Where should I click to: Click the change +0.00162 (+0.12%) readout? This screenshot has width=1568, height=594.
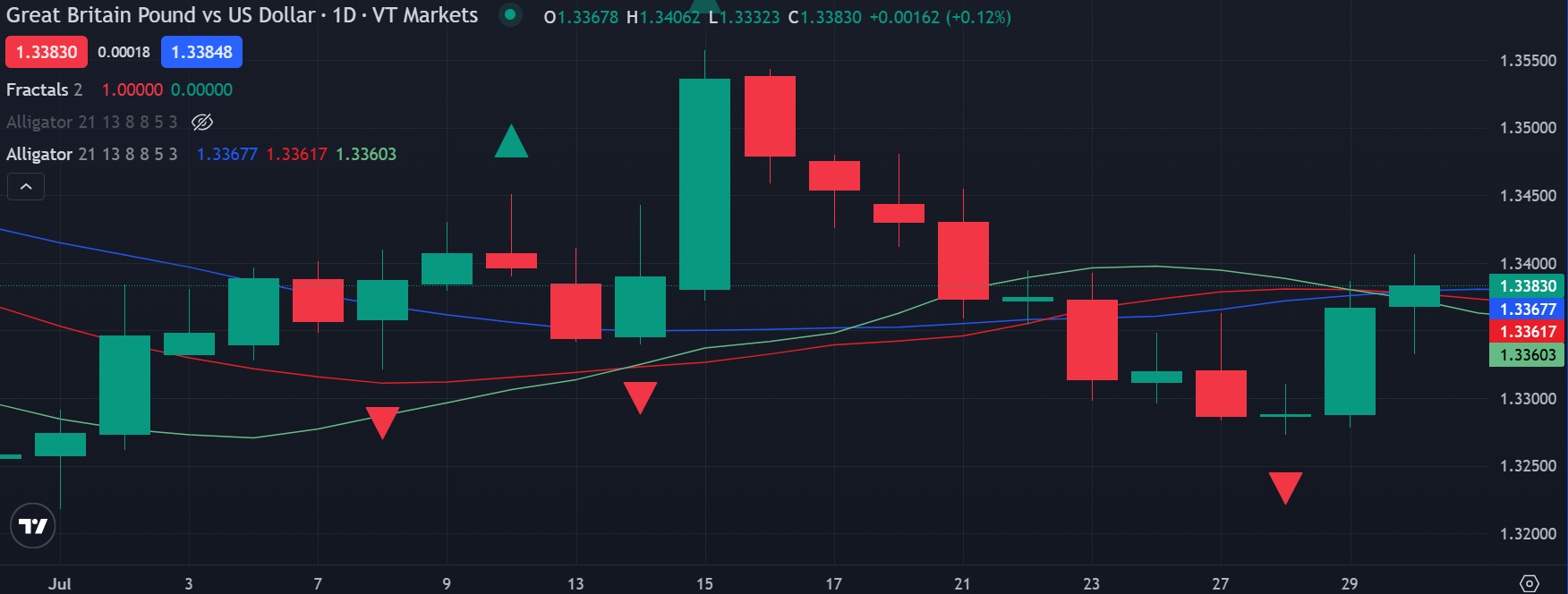[x=941, y=17]
